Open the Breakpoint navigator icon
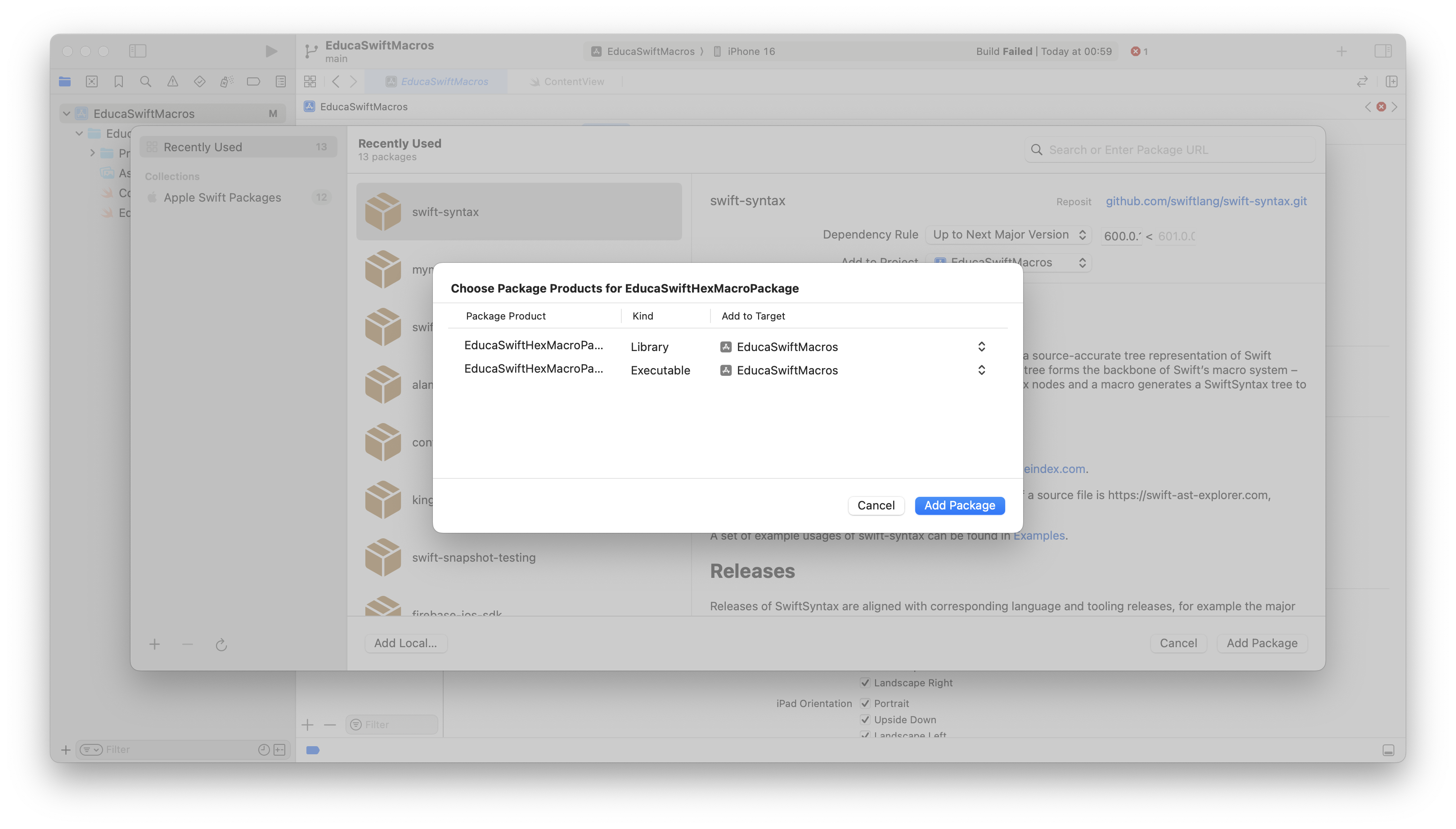 [x=253, y=81]
